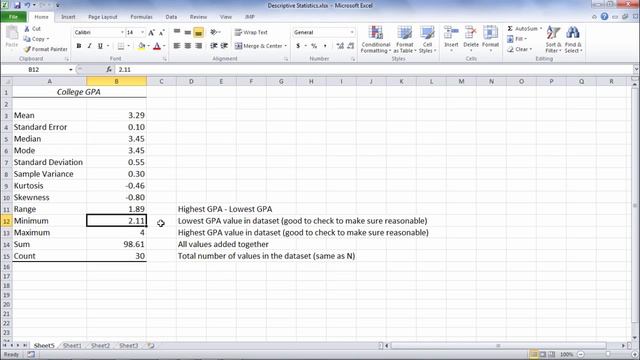The height and width of the screenshot is (360, 640).
Task: Toggle Underline formatting
Action: pos(100,46)
